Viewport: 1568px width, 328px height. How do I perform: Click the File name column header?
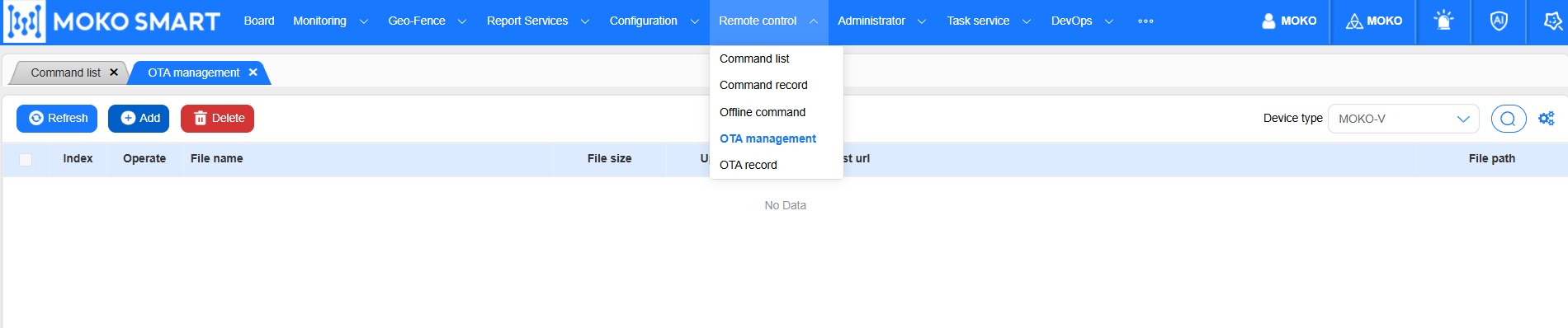[x=216, y=158]
